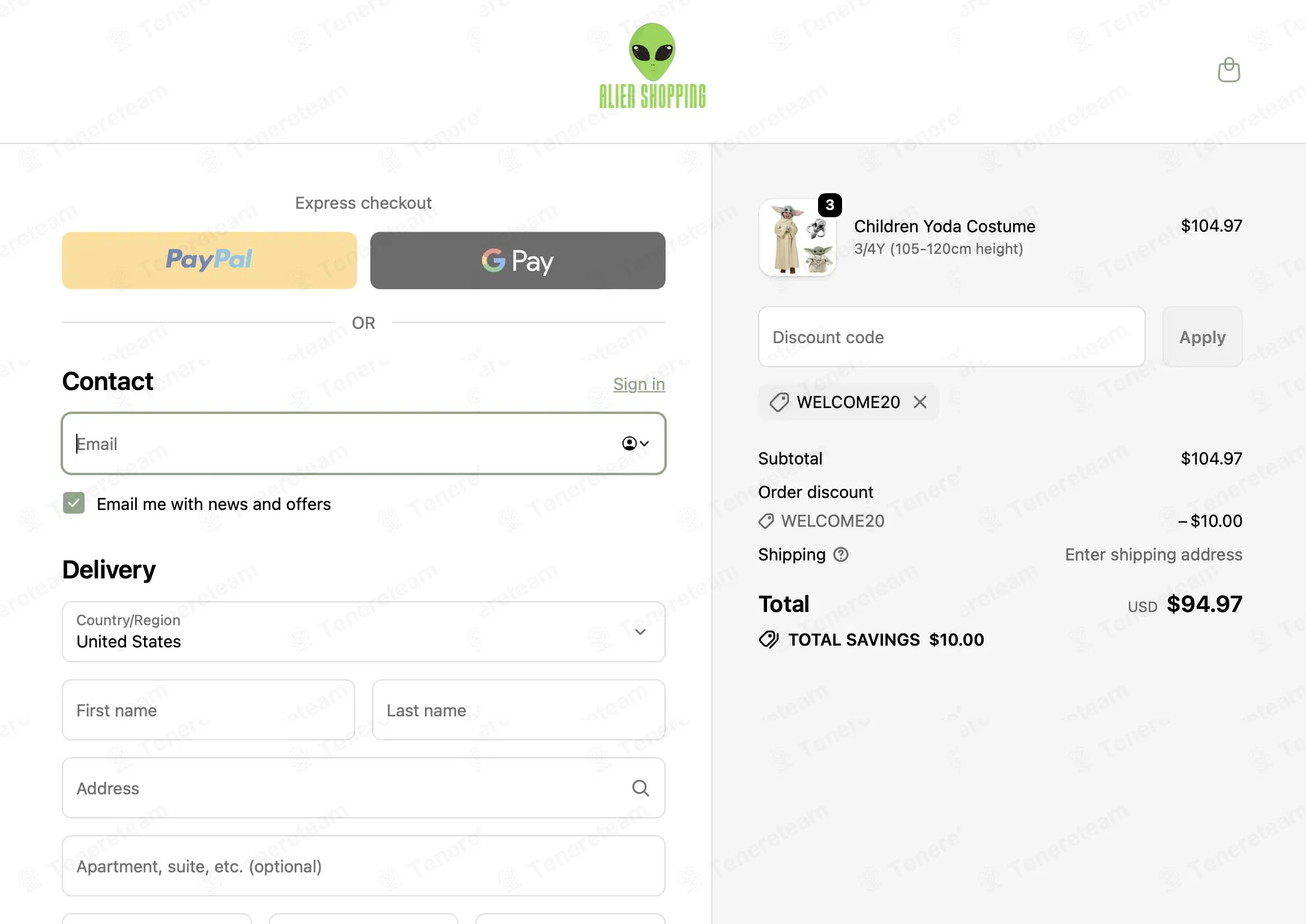Focus the Discount code field
This screenshot has width=1306, height=924.
click(x=951, y=337)
